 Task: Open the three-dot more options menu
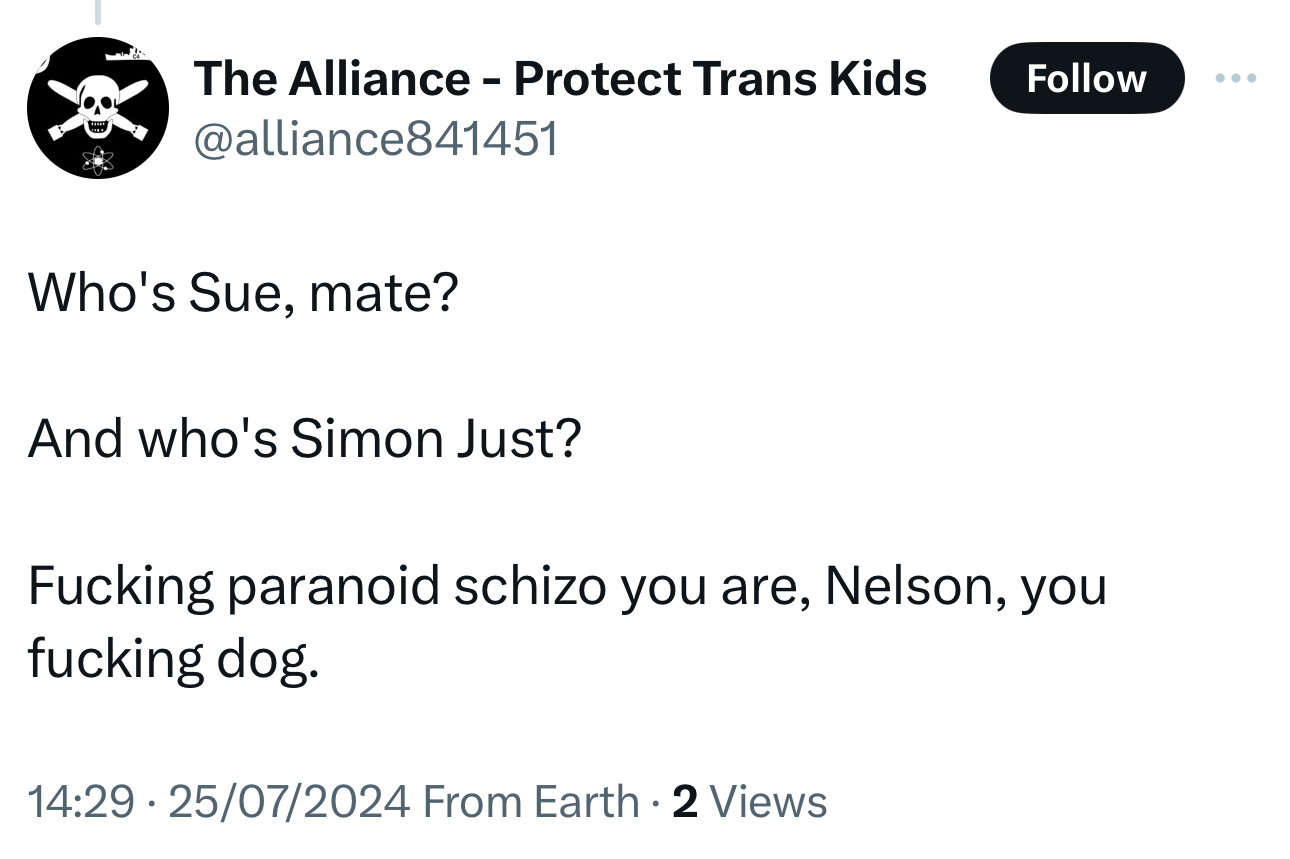click(1238, 78)
